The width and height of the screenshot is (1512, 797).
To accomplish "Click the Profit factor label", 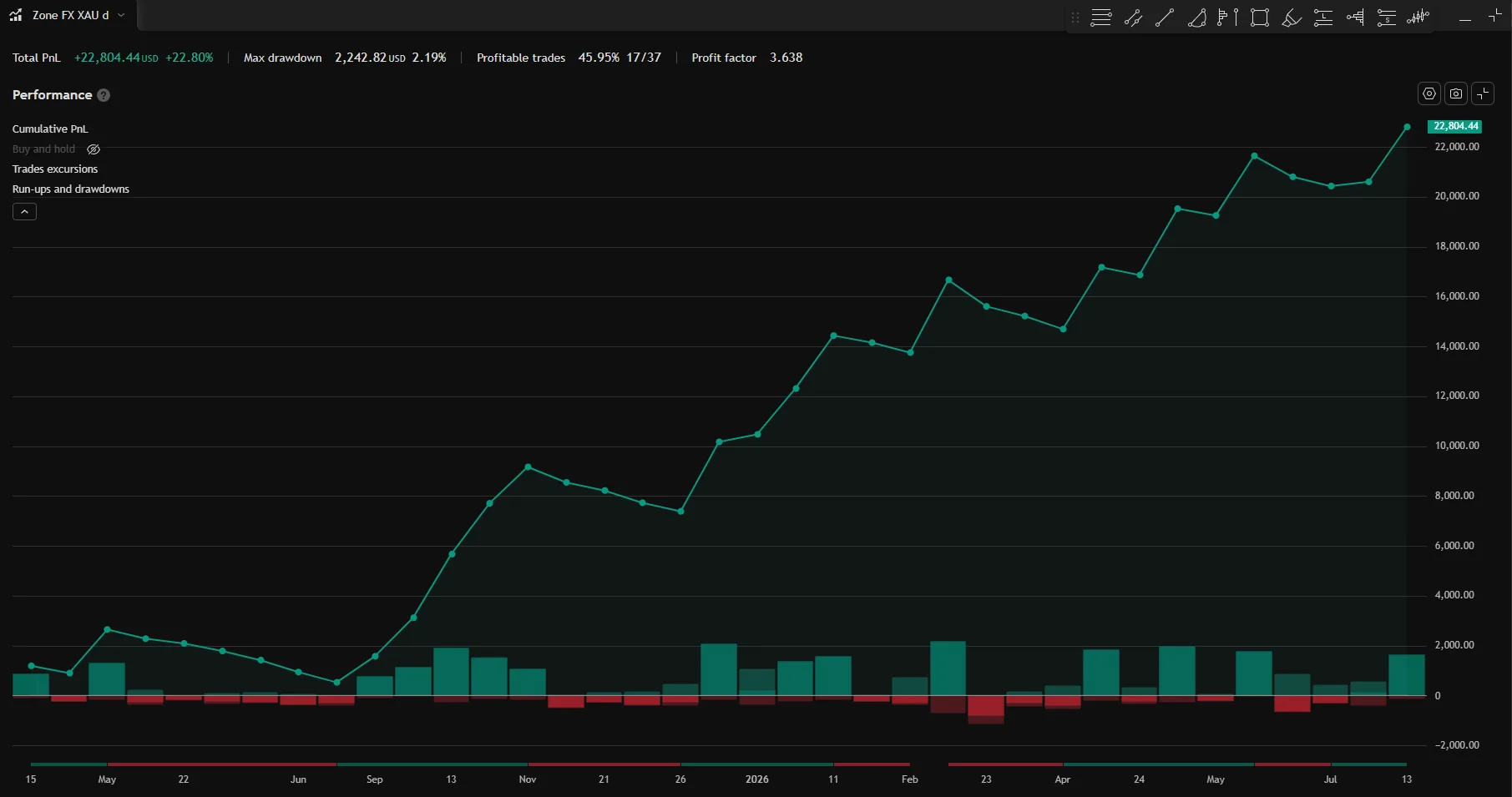I will pos(724,58).
